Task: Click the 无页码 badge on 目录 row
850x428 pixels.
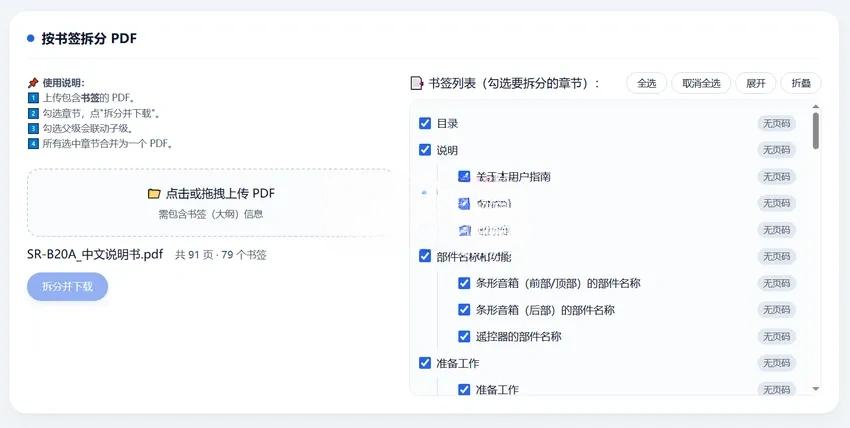Action: click(776, 124)
